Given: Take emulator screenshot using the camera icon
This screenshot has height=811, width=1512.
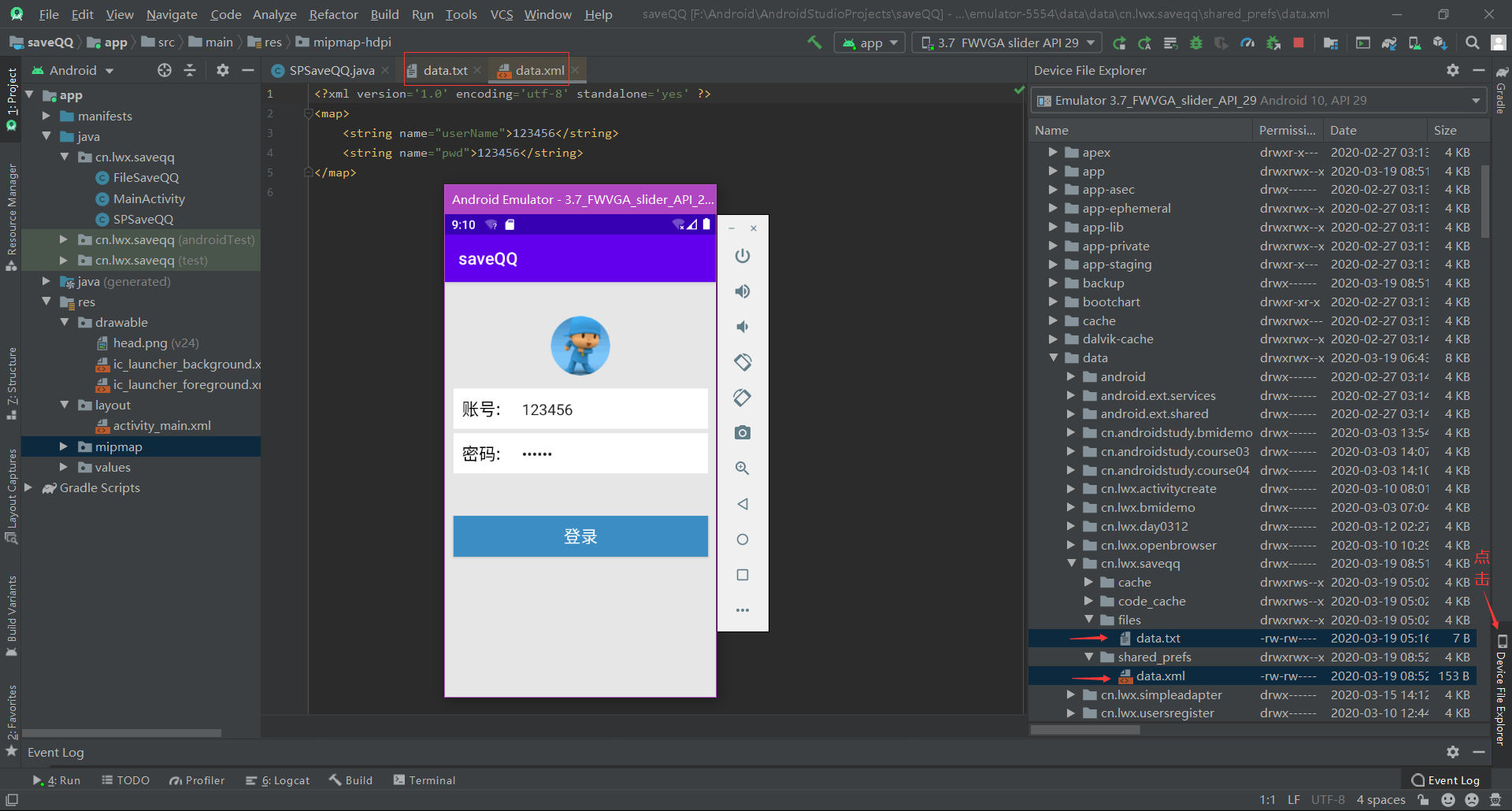Looking at the screenshot, I should click(743, 432).
